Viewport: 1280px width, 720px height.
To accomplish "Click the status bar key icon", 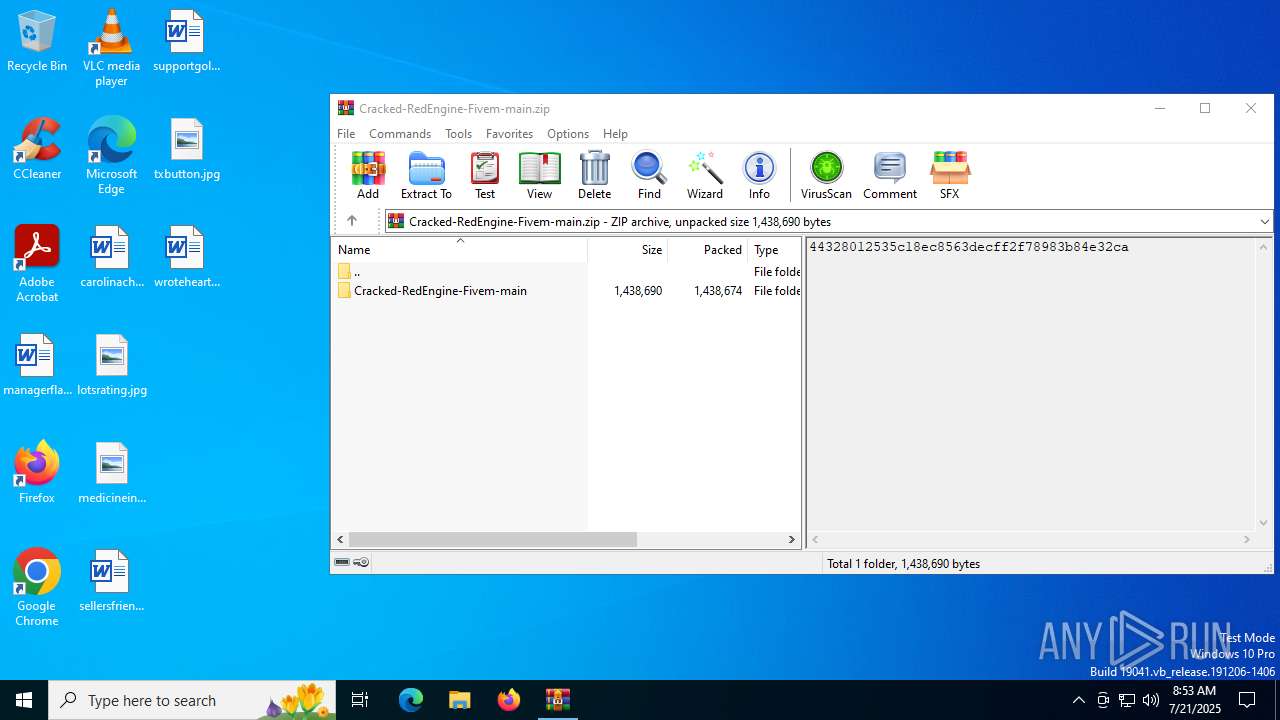I will pos(362,562).
